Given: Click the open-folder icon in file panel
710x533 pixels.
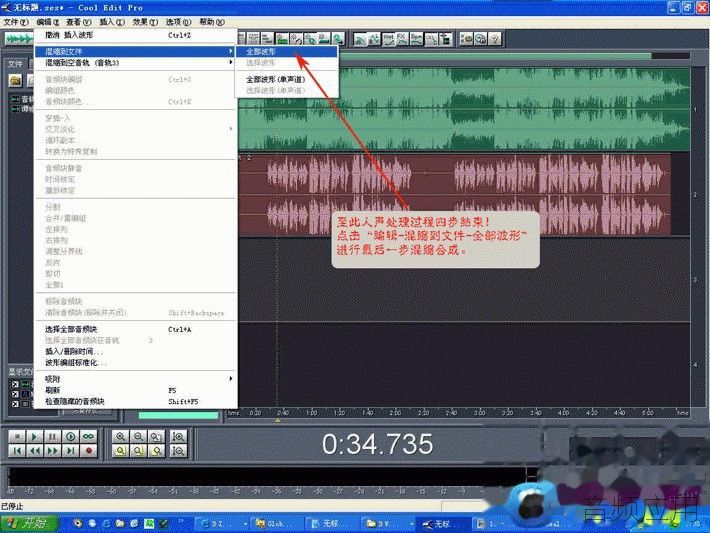Looking at the screenshot, I should pyautogui.click(x=15, y=81).
